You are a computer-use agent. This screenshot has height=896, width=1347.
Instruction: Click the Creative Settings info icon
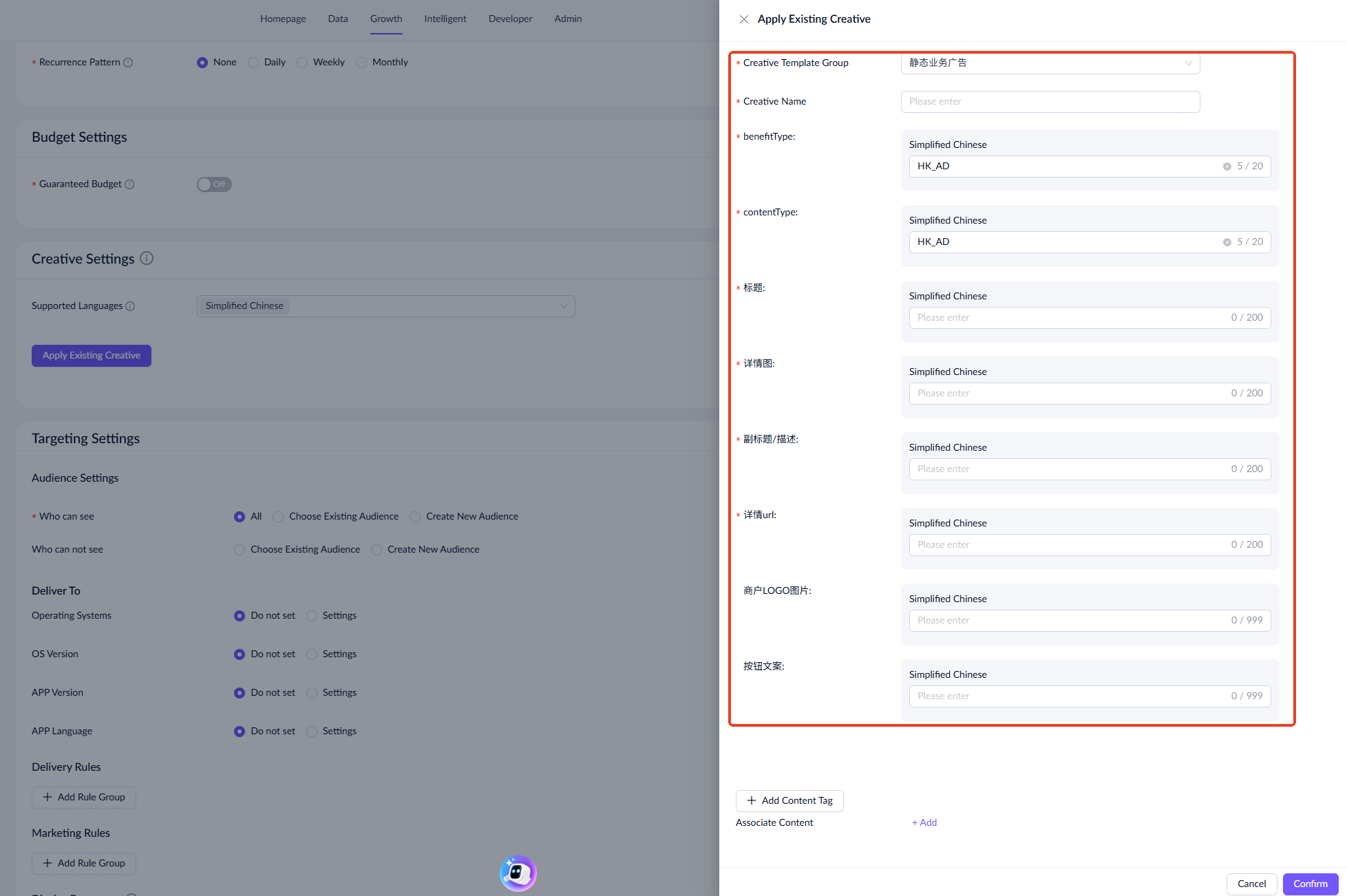[147, 258]
